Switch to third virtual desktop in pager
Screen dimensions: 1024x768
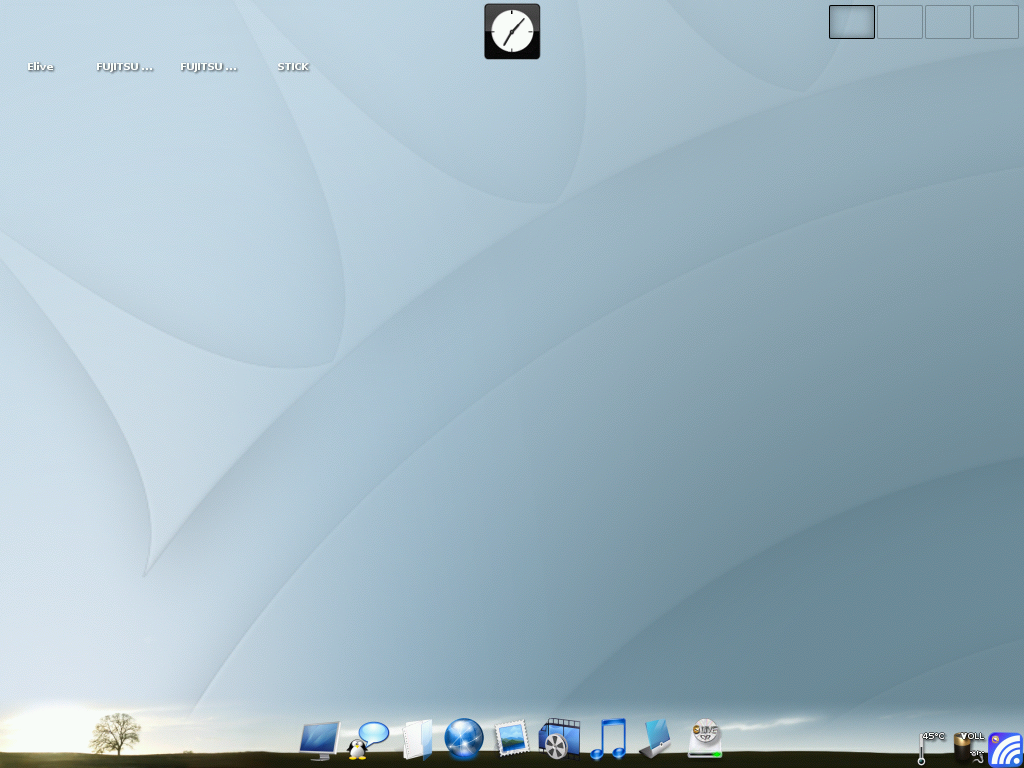(x=948, y=22)
